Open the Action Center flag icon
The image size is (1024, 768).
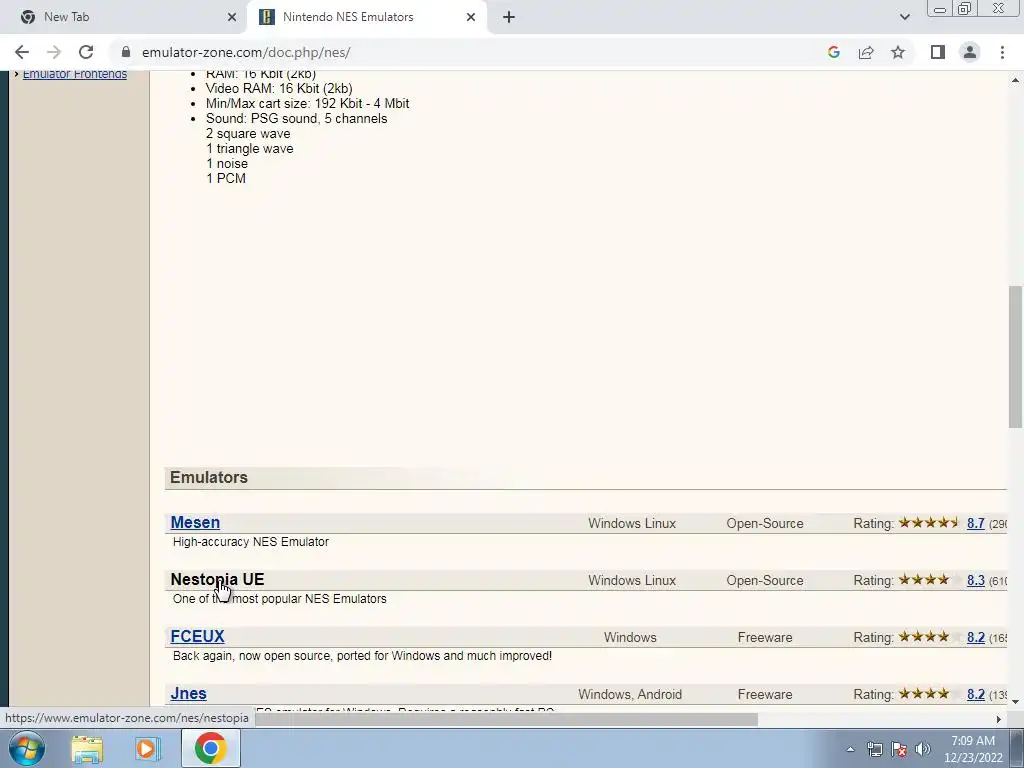coord(899,749)
